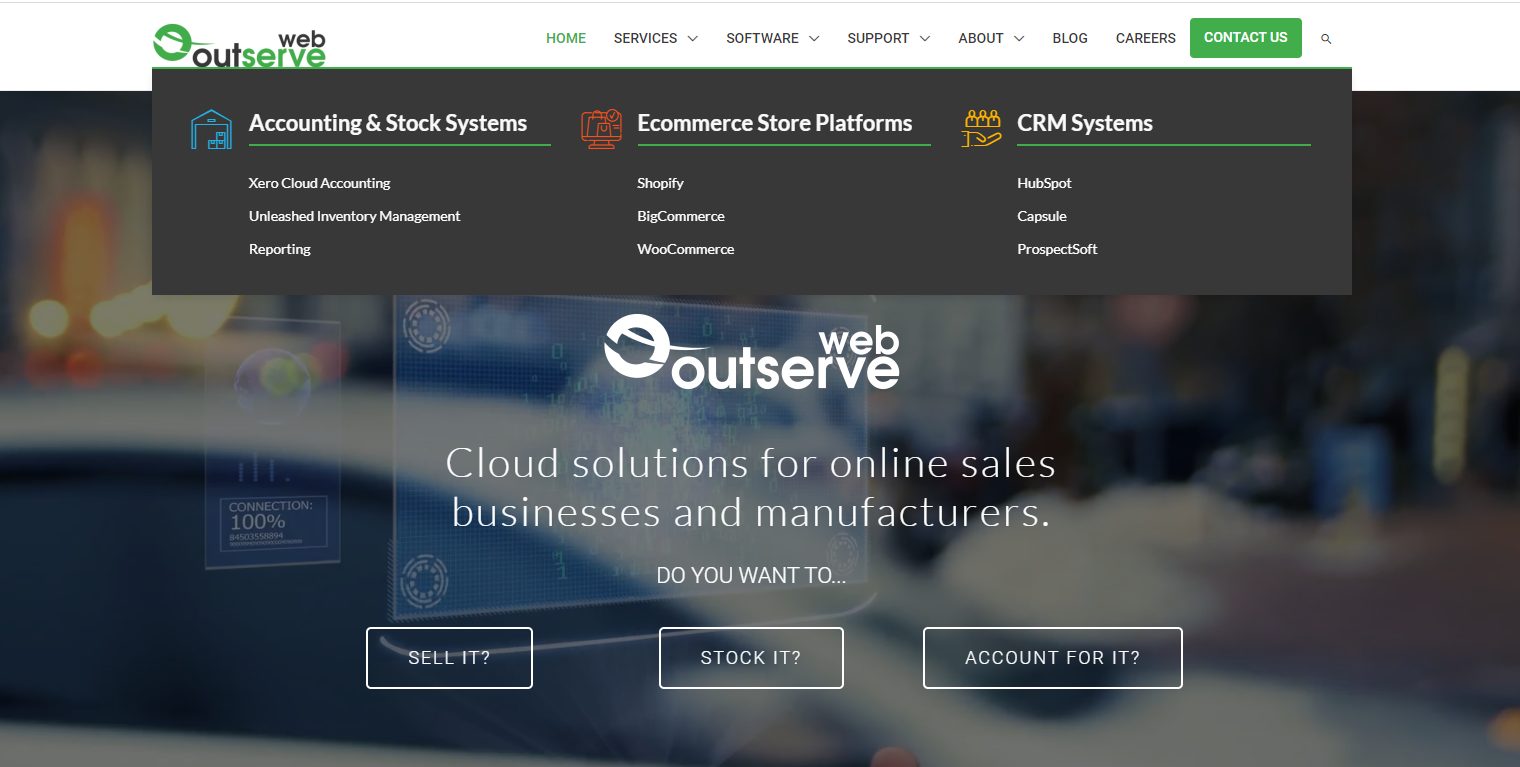Choose Shopify from the mega menu

pyautogui.click(x=661, y=183)
